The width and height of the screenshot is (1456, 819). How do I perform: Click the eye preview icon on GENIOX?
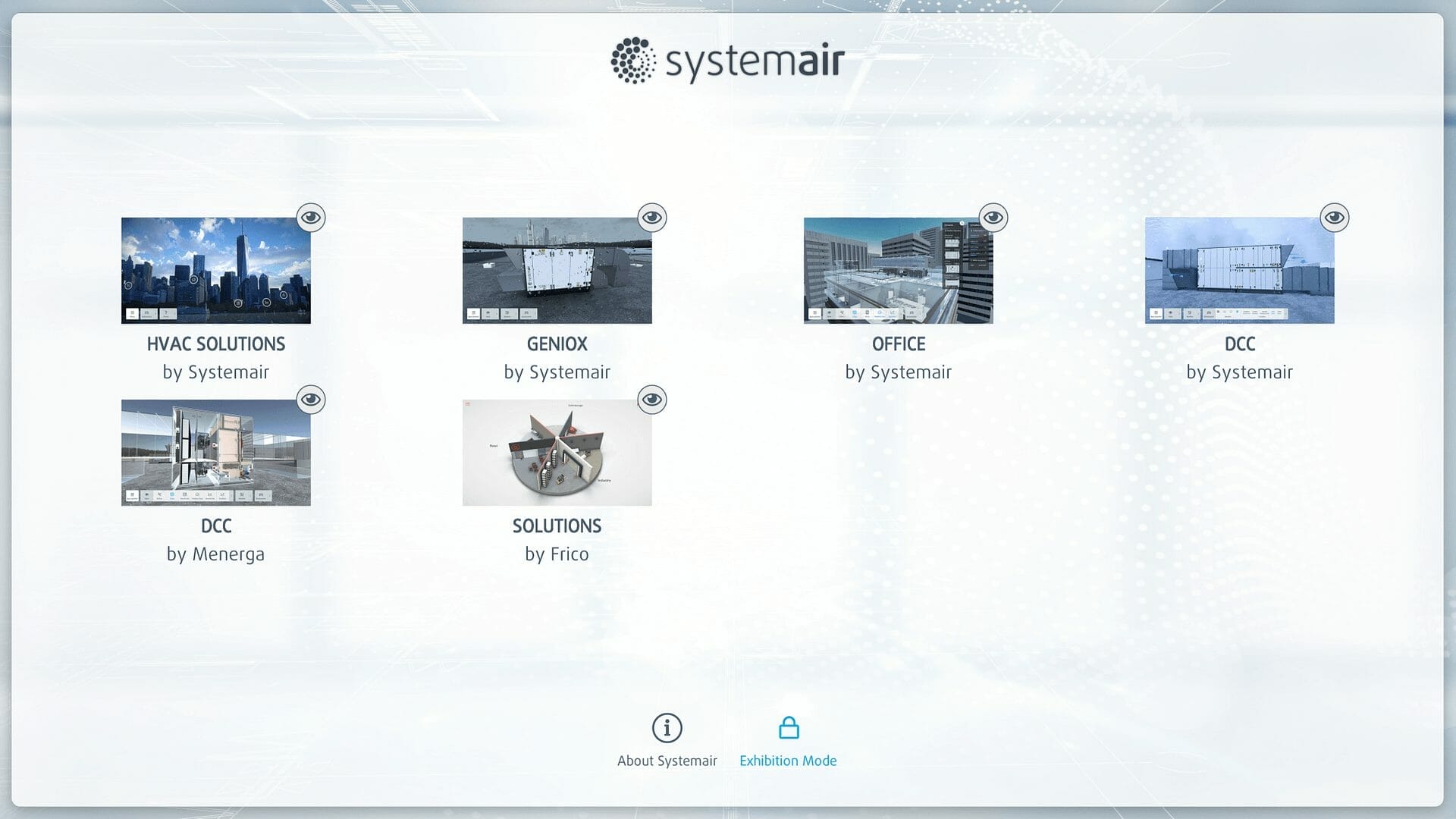click(x=651, y=217)
